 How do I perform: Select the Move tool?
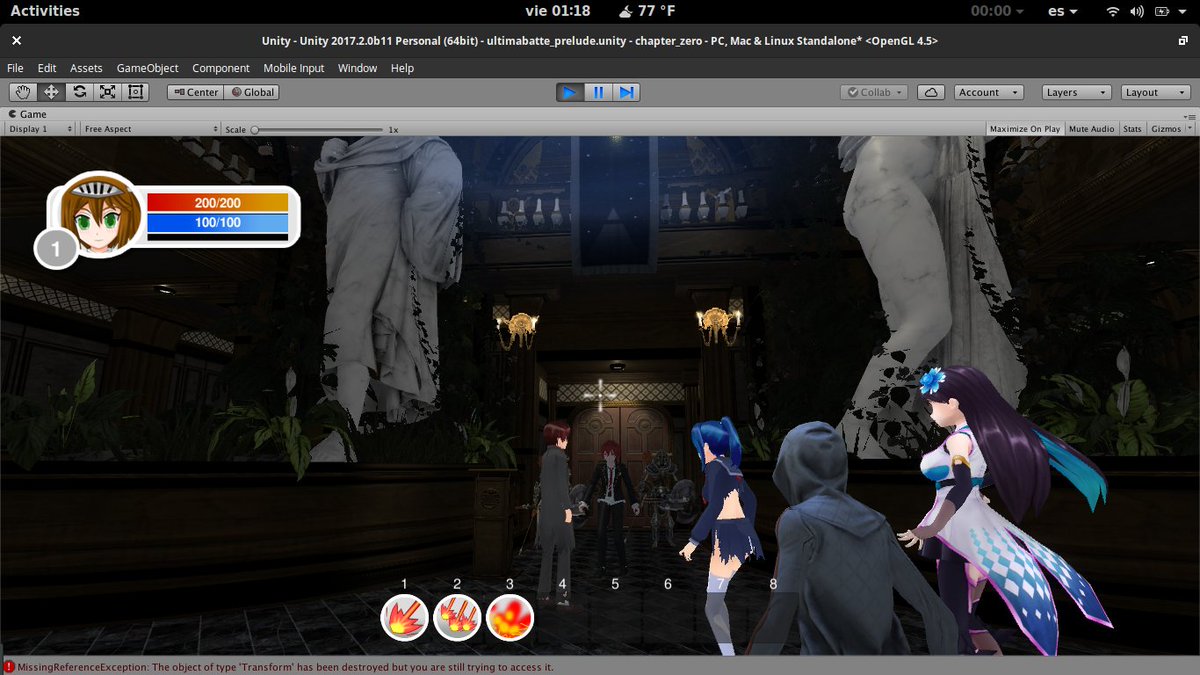51,92
